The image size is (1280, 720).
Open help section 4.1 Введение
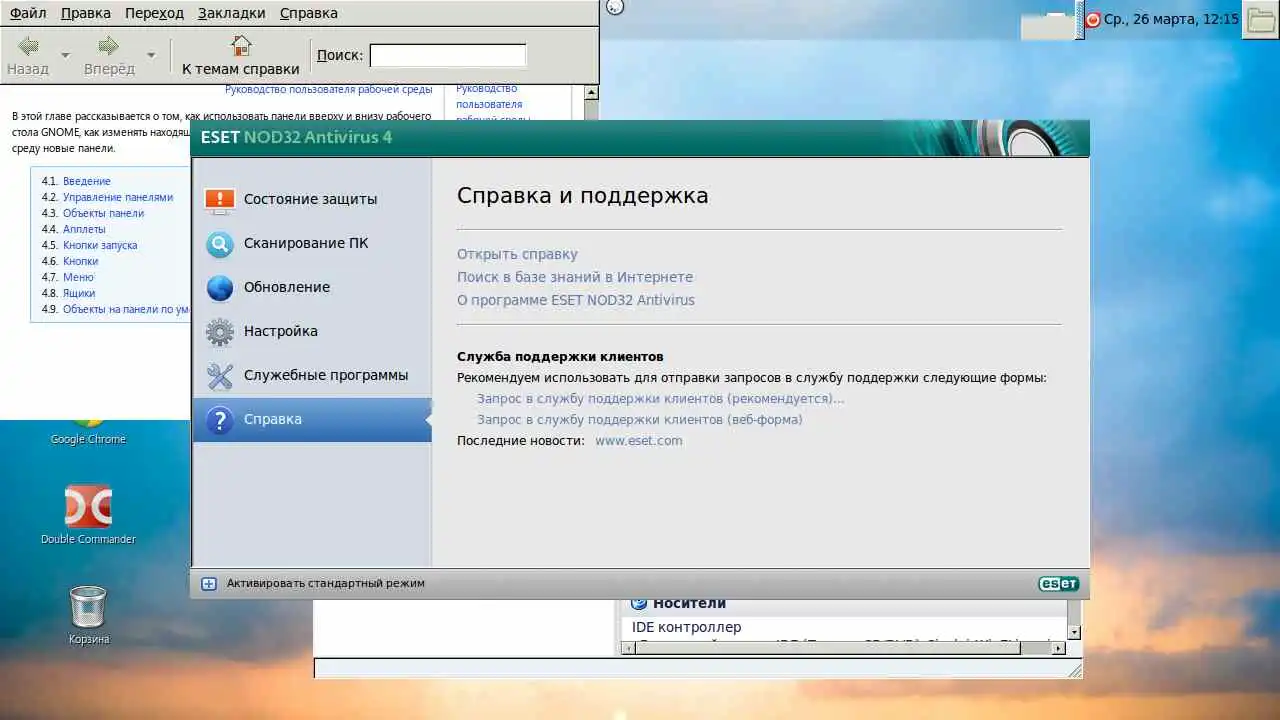coord(87,181)
